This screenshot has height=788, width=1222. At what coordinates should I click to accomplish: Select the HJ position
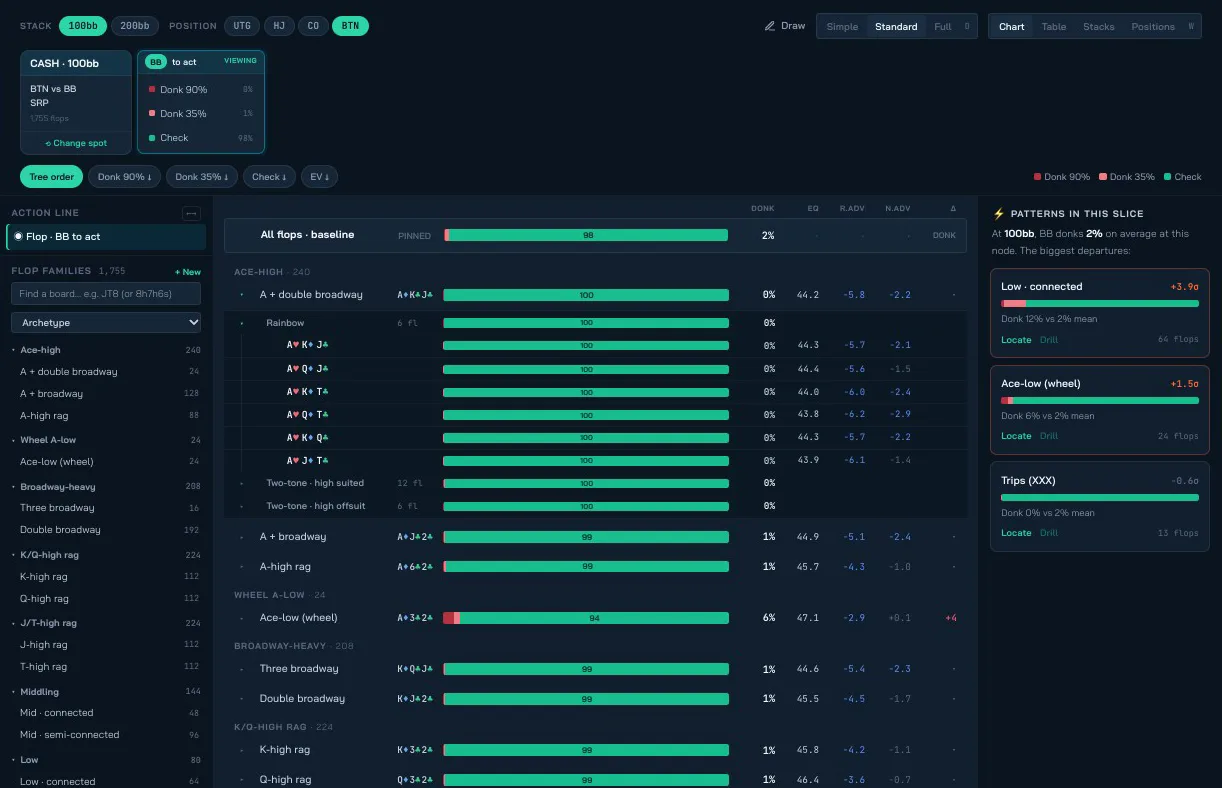pyautogui.click(x=279, y=26)
